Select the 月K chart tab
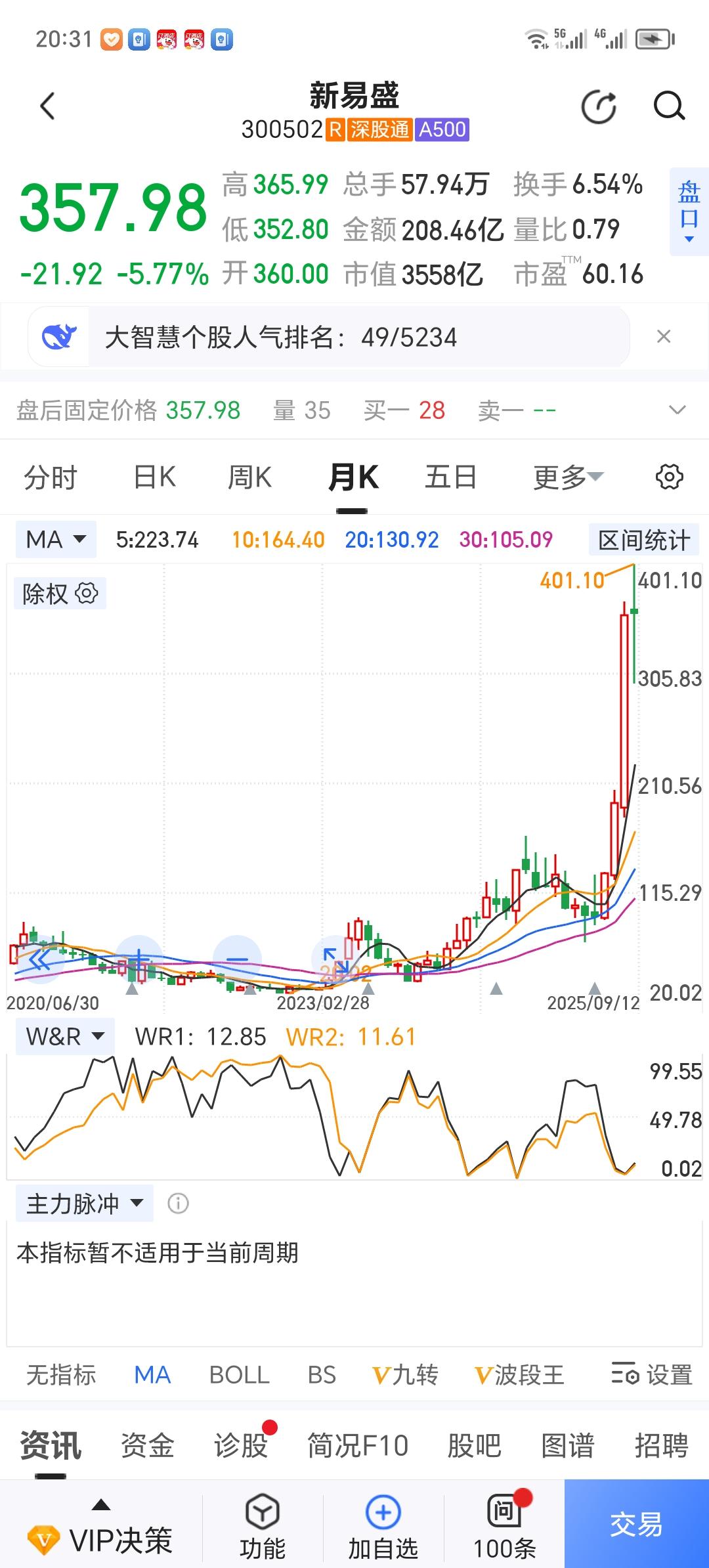Viewport: 709px width, 1568px height. (x=353, y=477)
